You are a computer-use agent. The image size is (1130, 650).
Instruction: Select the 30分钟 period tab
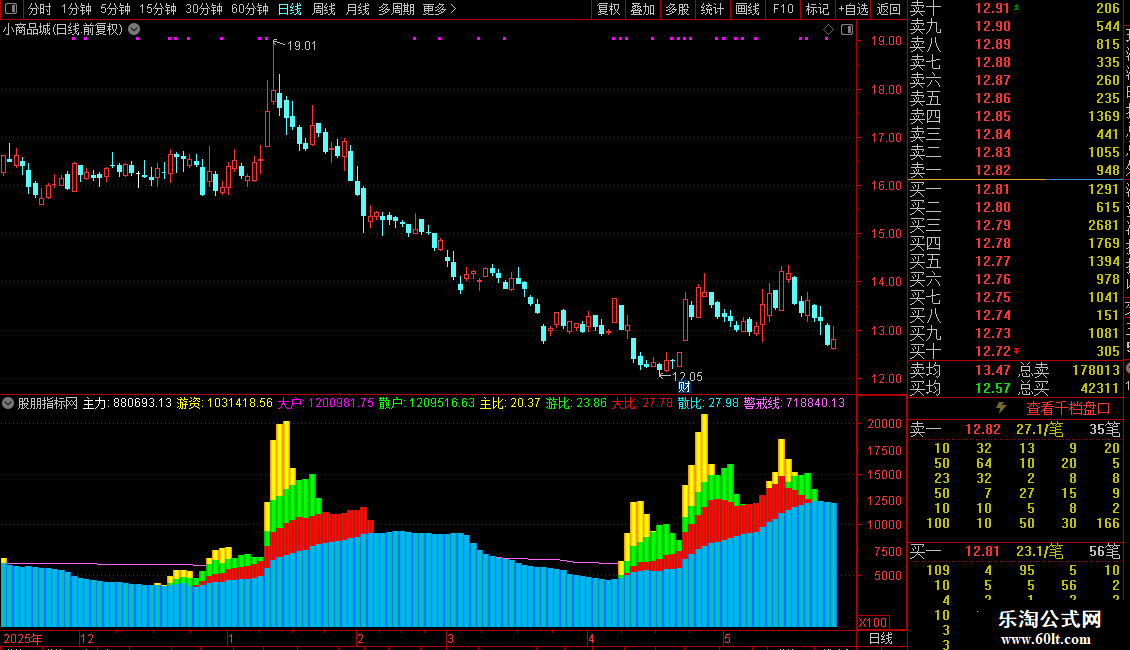(204, 9)
